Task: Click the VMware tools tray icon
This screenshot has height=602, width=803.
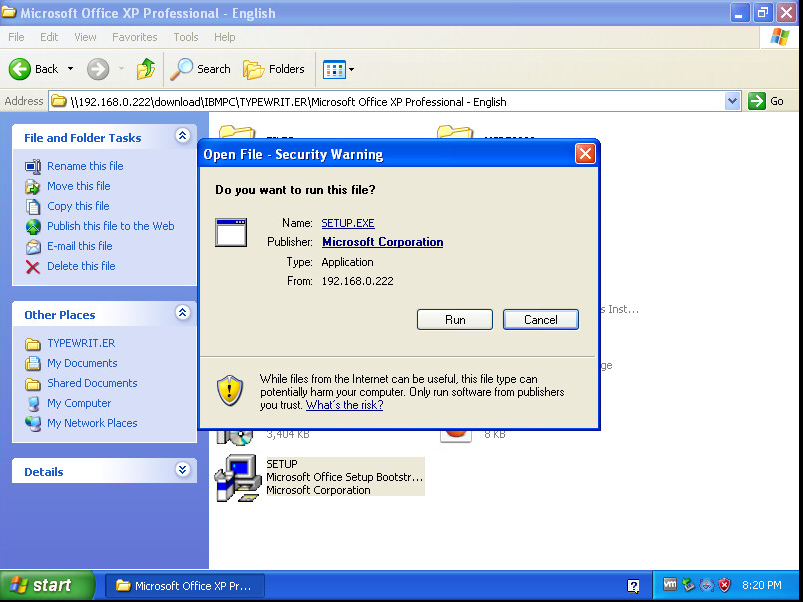Action: 669,584
